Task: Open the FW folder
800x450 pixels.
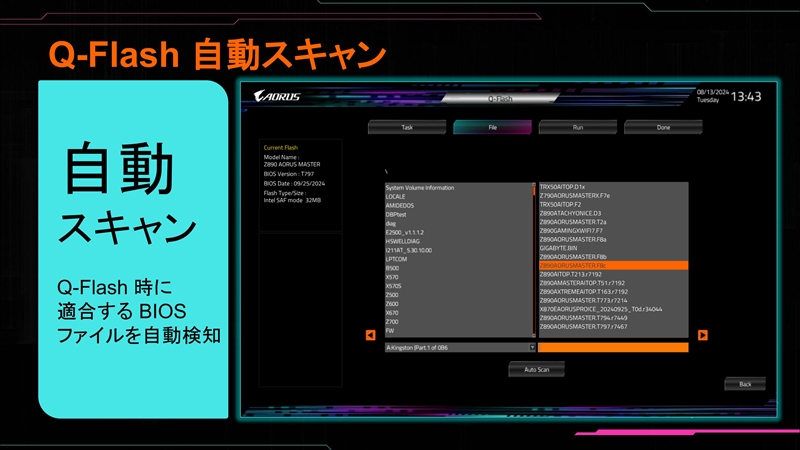Action: pyautogui.click(x=390, y=331)
